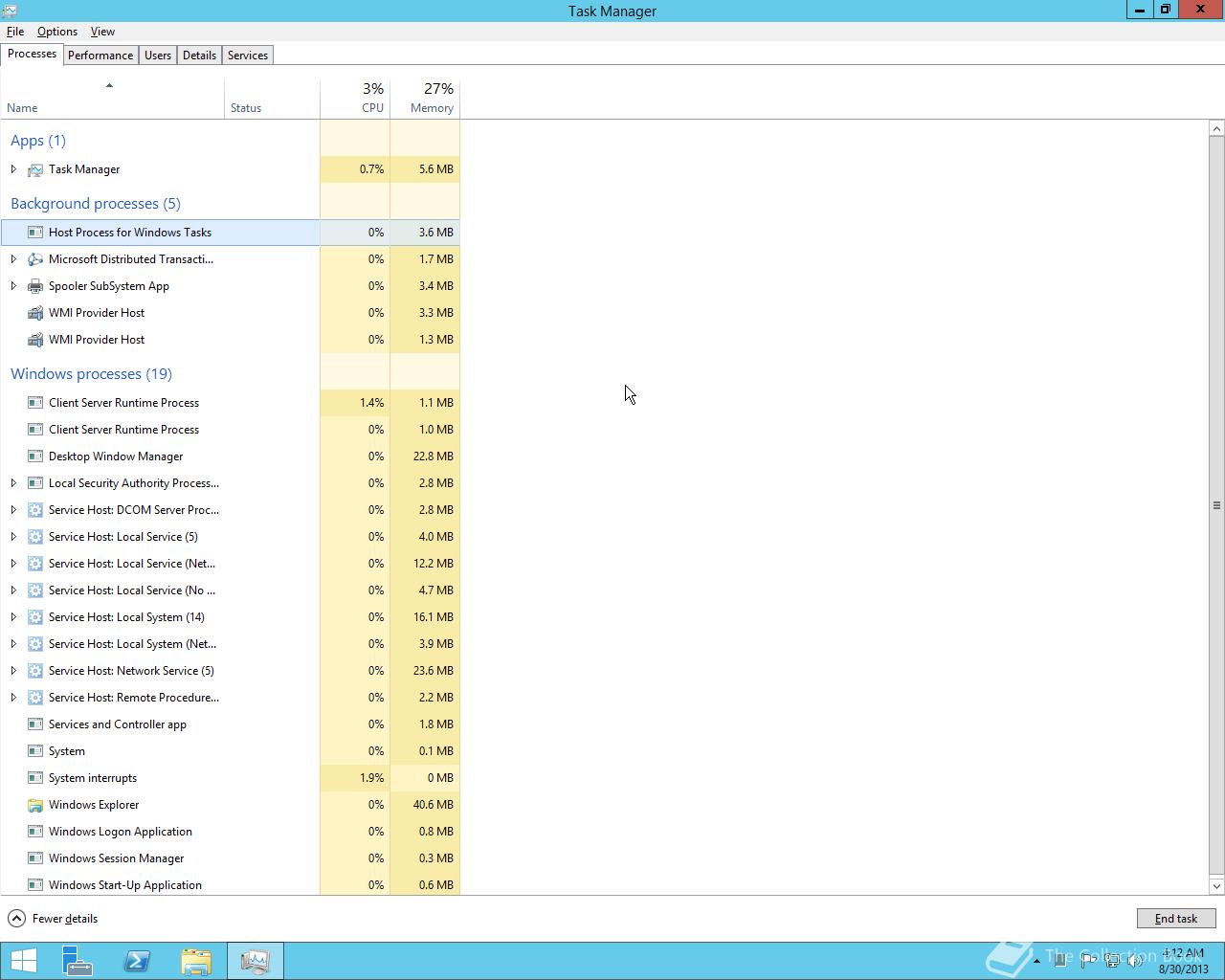Image resolution: width=1225 pixels, height=980 pixels.
Task: Switch to the Details tab
Action: [x=199, y=56]
